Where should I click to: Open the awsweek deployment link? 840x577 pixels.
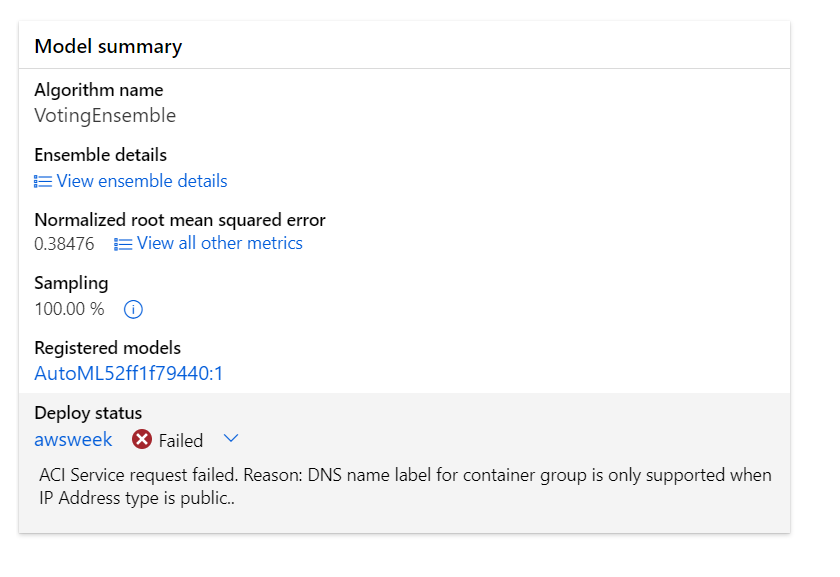click(73, 440)
